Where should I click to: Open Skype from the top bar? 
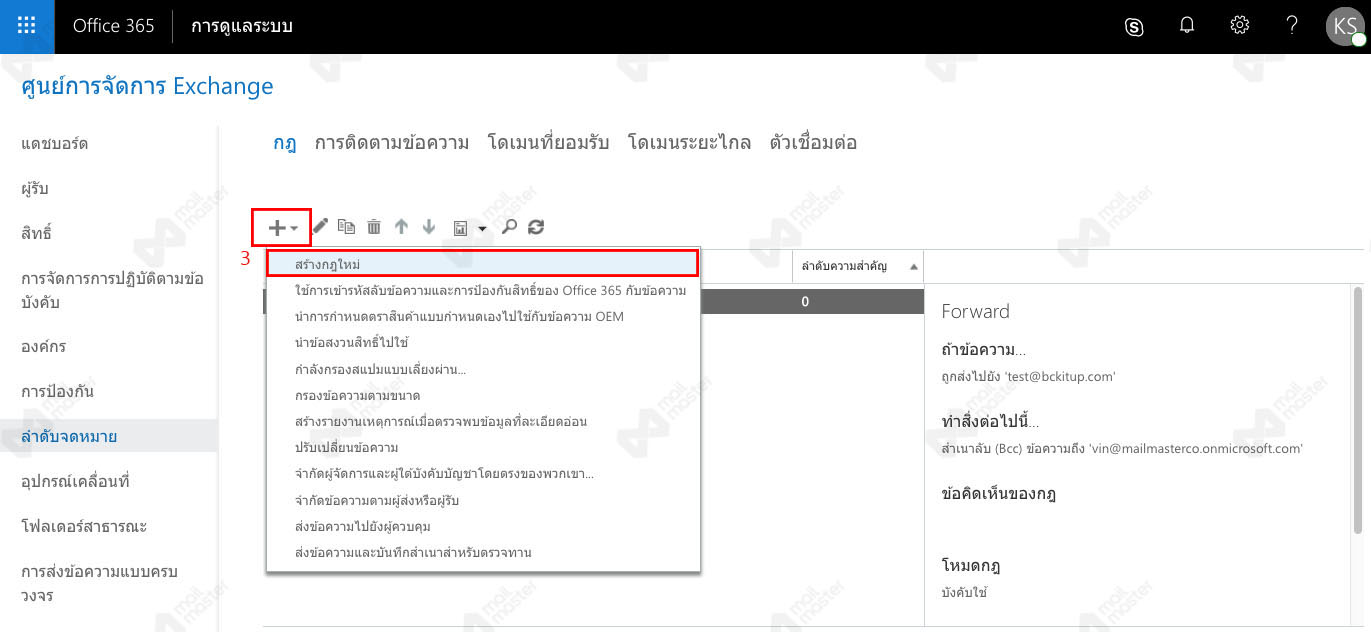pyautogui.click(x=1134, y=27)
